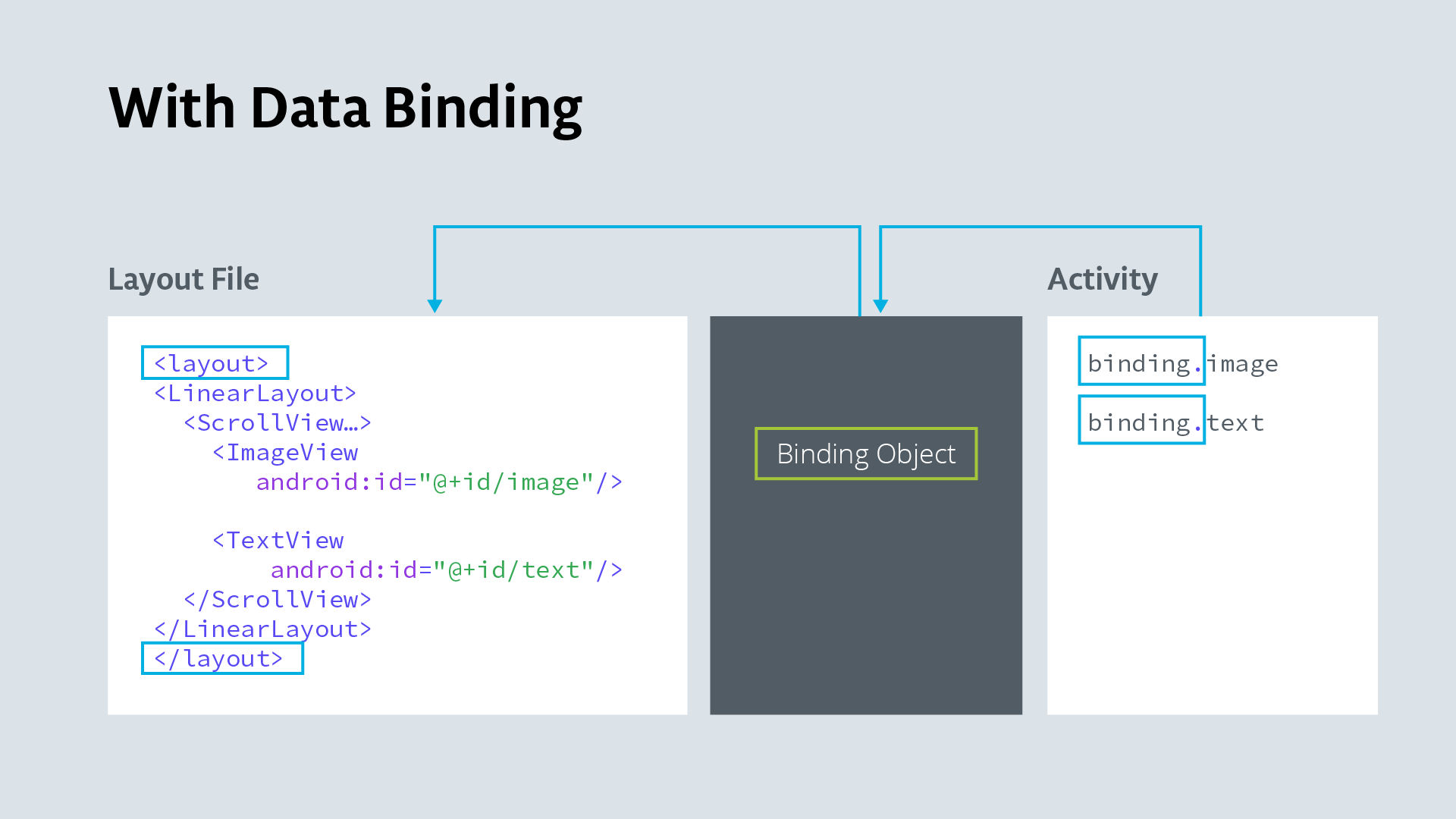Toggle visibility of Layout File panel
This screenshot has width=1456, height=819.
tap(183, 278)
